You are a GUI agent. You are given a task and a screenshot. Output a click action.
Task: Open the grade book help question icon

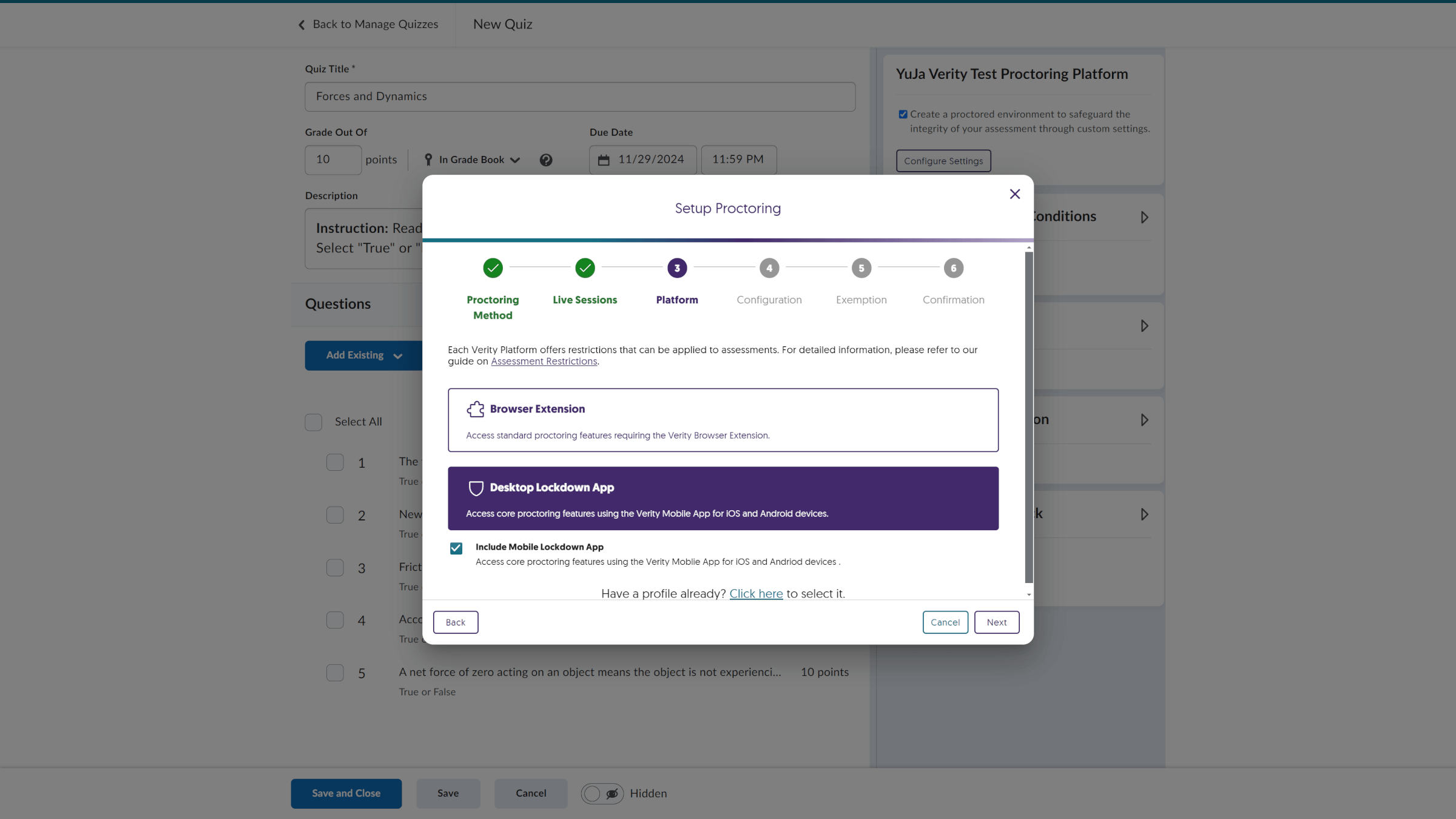click(546, 160)
